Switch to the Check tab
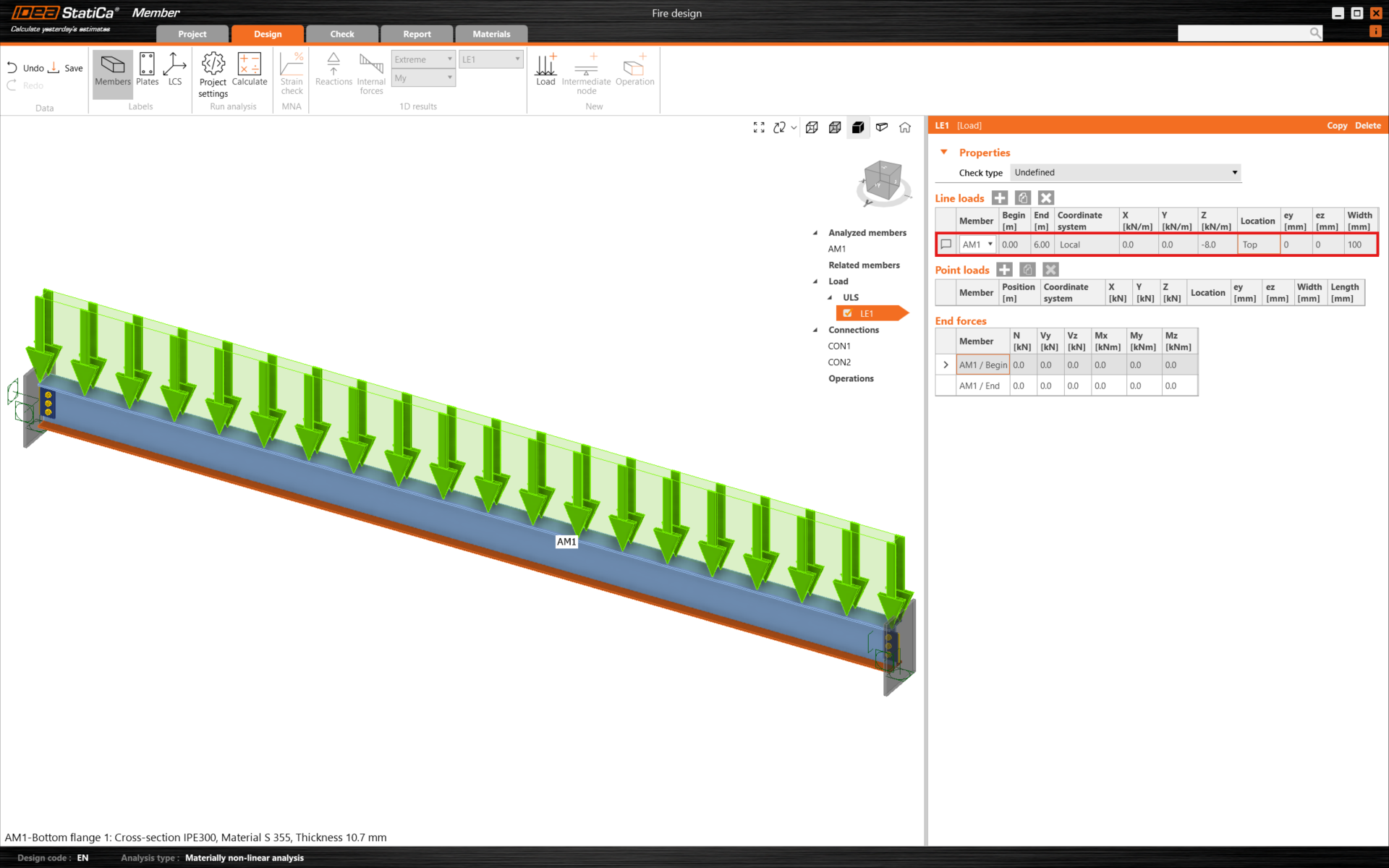Screen dimensions: 1389x868 pyautogui.click(x=342, y=34)
